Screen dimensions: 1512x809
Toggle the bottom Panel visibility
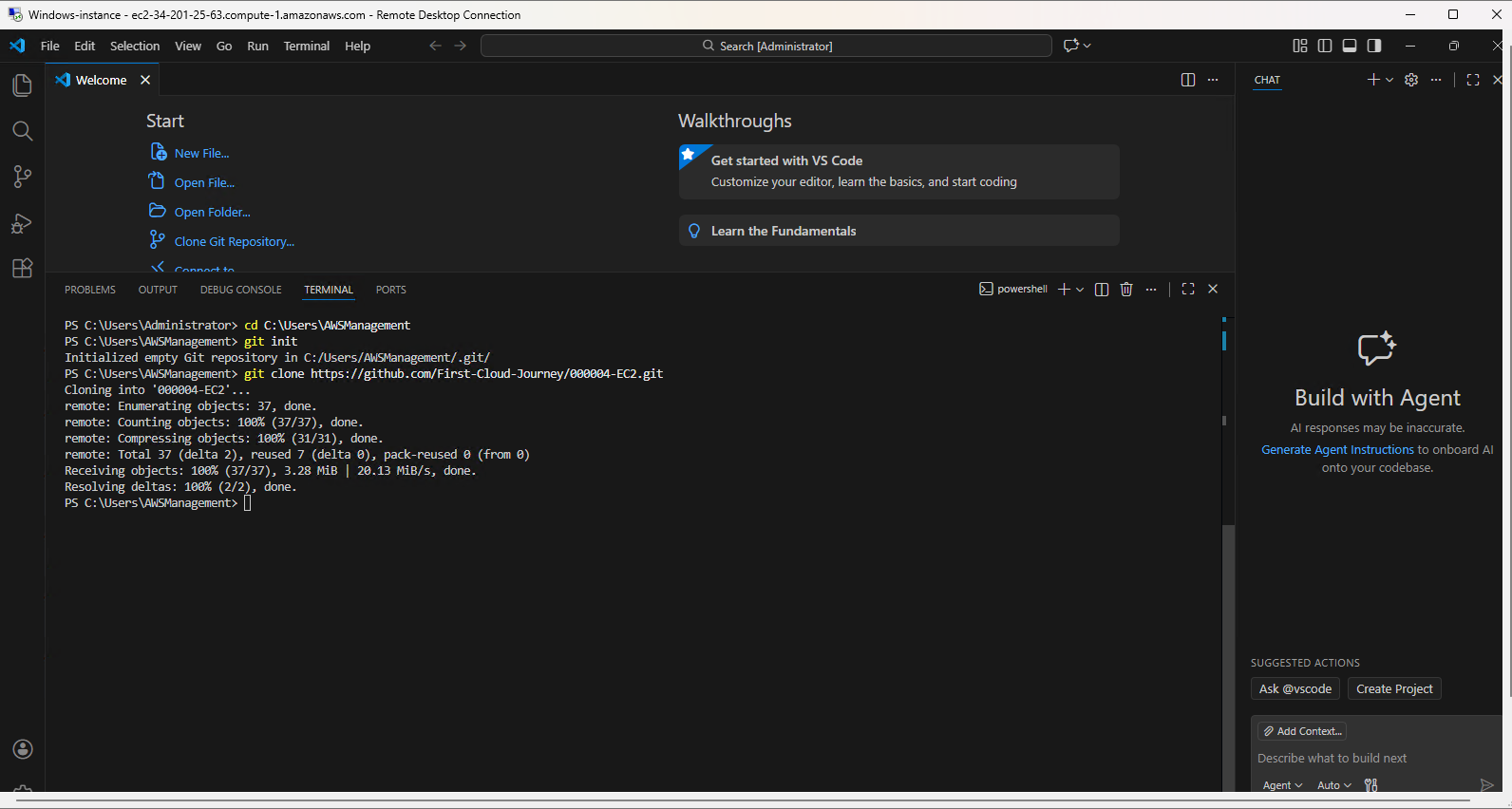click(1350, 46)
